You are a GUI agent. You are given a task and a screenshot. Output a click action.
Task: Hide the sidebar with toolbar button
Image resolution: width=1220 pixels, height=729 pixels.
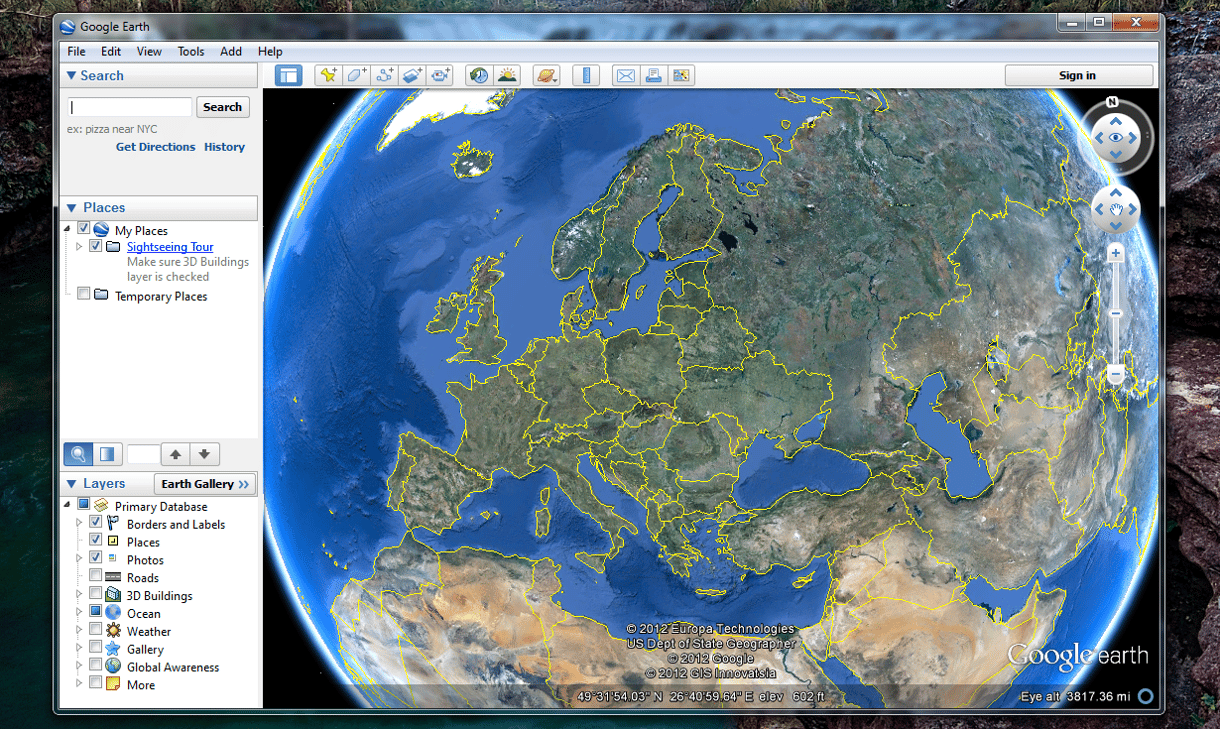288,75
